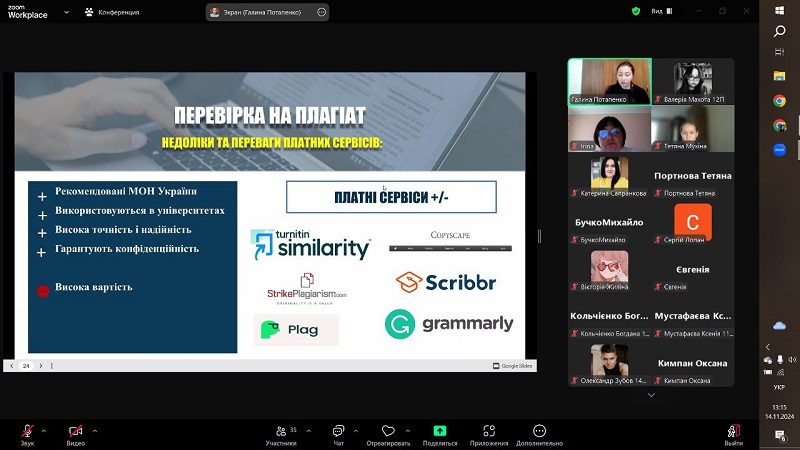800x450 pixels.
Task: Click green Поделиться share screen button
Action: (x=440, y=435)
